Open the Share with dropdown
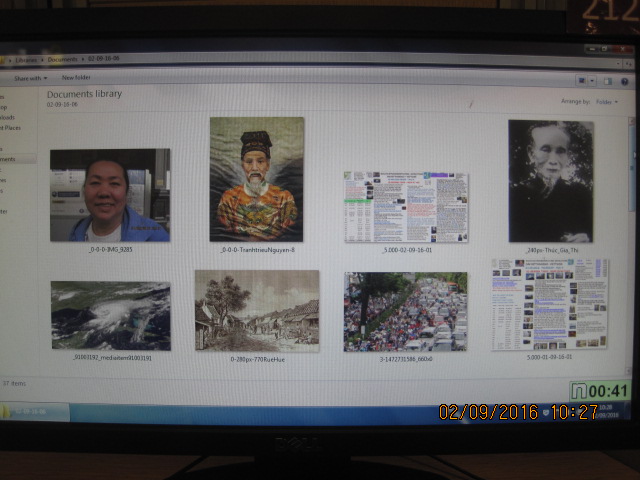Image resolution: width=640 pixels, height=480 pixels. pos(31,78)
